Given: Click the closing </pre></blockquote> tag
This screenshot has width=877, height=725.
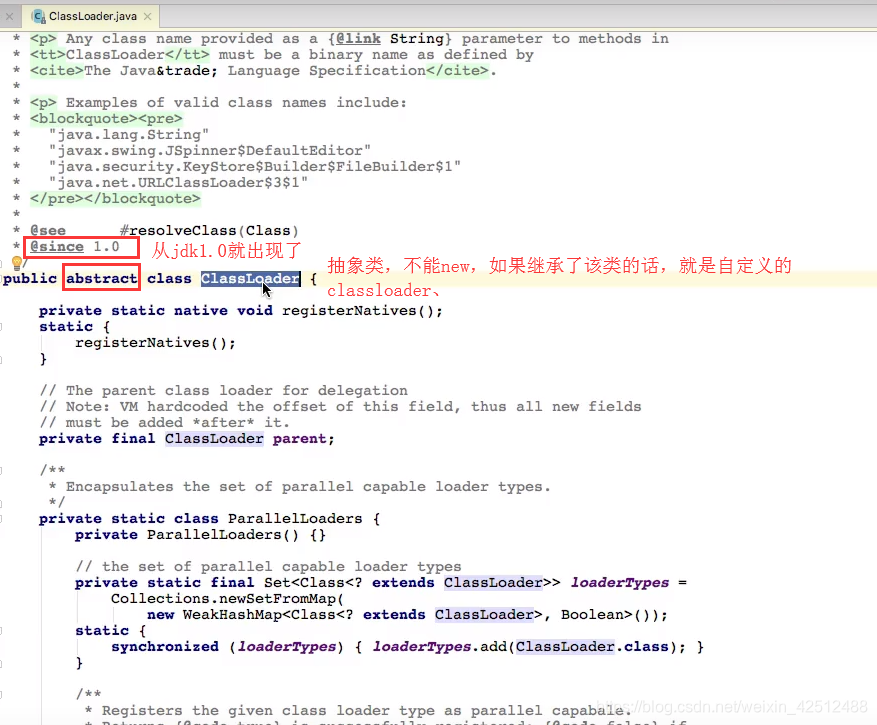Looking at the screenshot, I should pos(115,199).
